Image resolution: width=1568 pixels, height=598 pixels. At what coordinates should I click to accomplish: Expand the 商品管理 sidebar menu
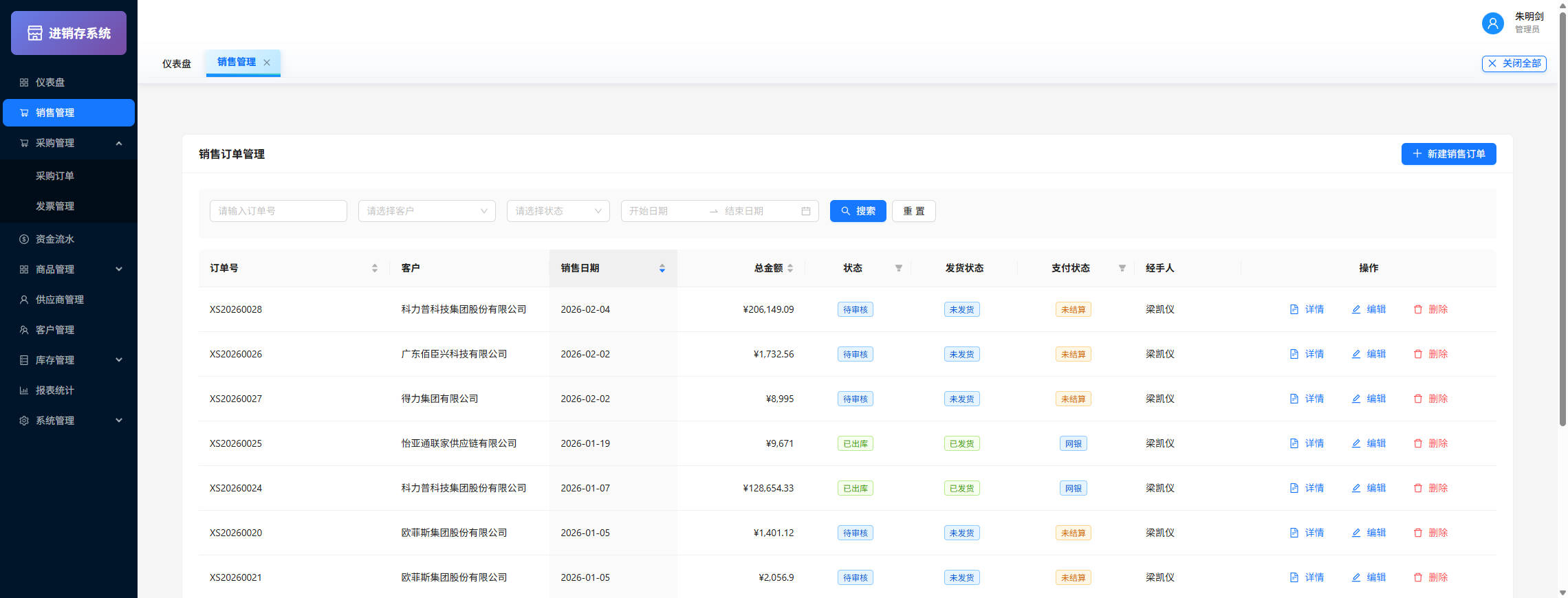click(x=69, y=269)
